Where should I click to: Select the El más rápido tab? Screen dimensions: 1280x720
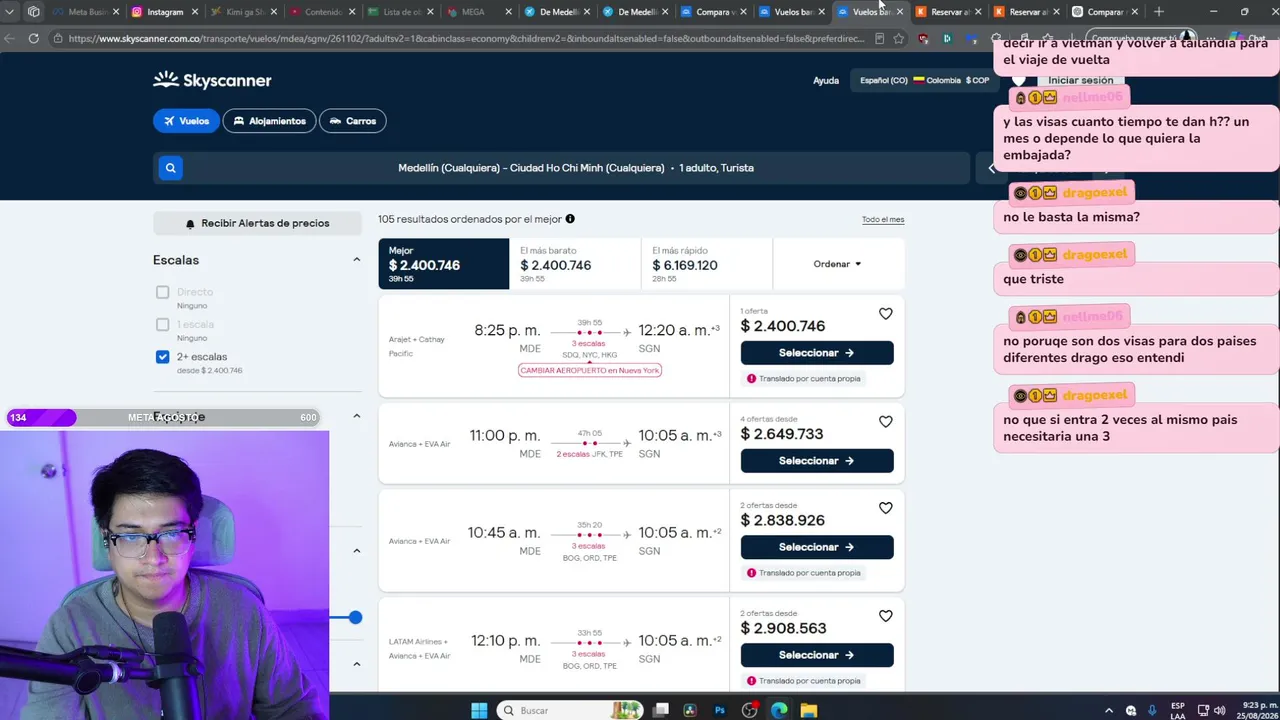707,264
